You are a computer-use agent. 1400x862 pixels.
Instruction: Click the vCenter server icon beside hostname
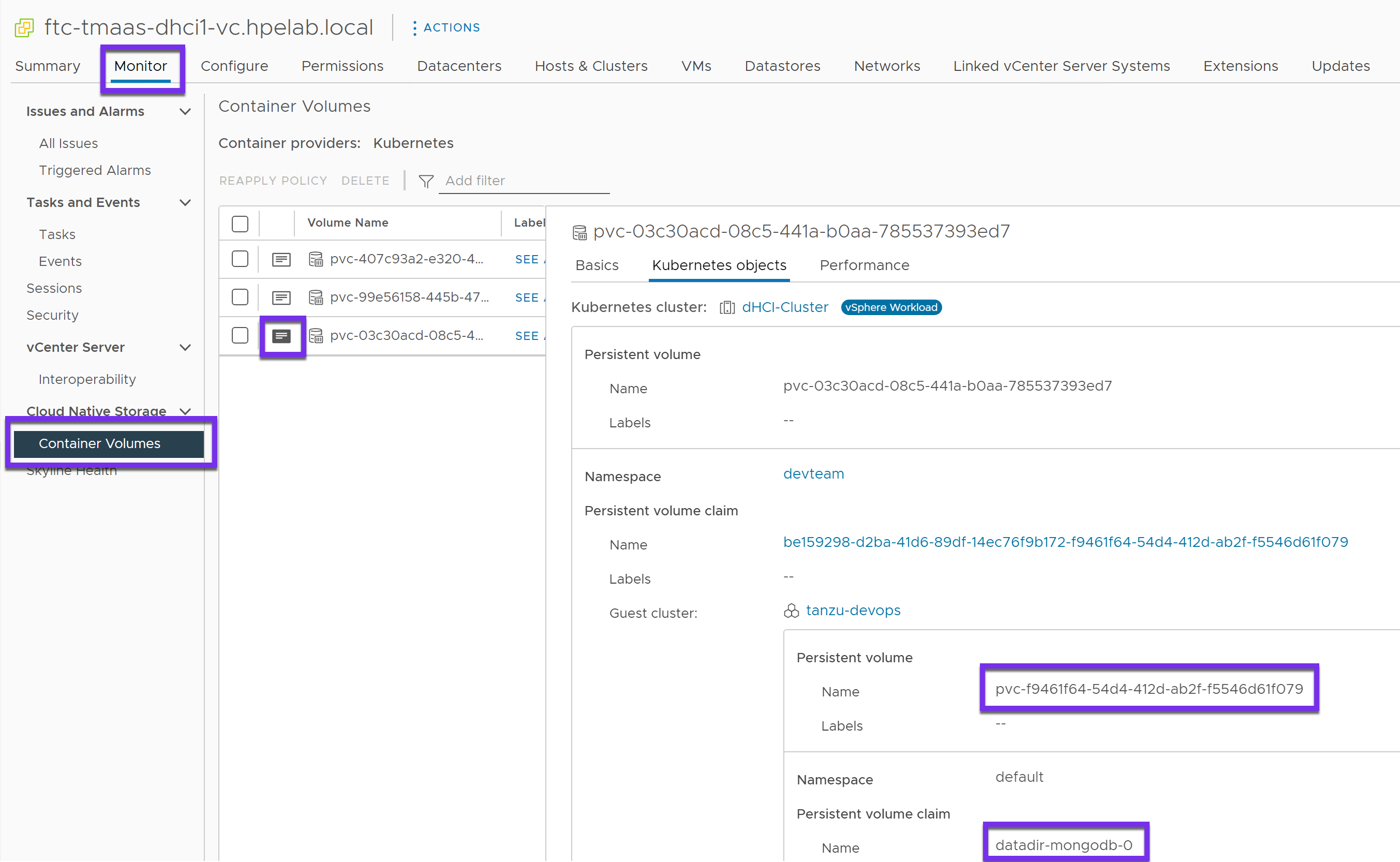point(24,27)
